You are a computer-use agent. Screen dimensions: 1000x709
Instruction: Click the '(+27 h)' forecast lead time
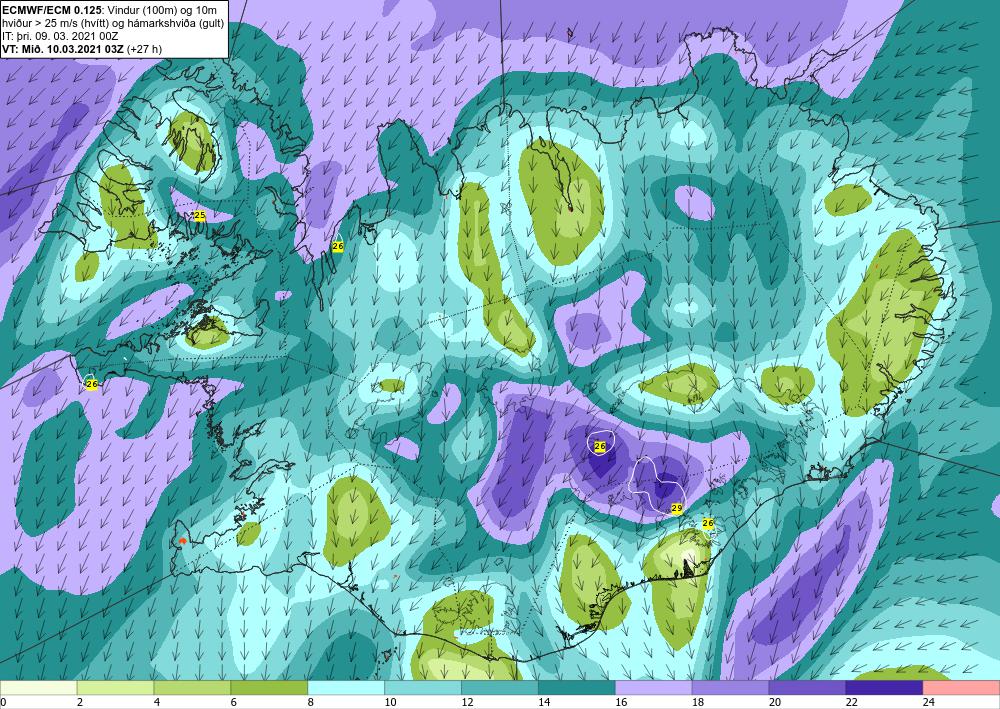[145, 49]
